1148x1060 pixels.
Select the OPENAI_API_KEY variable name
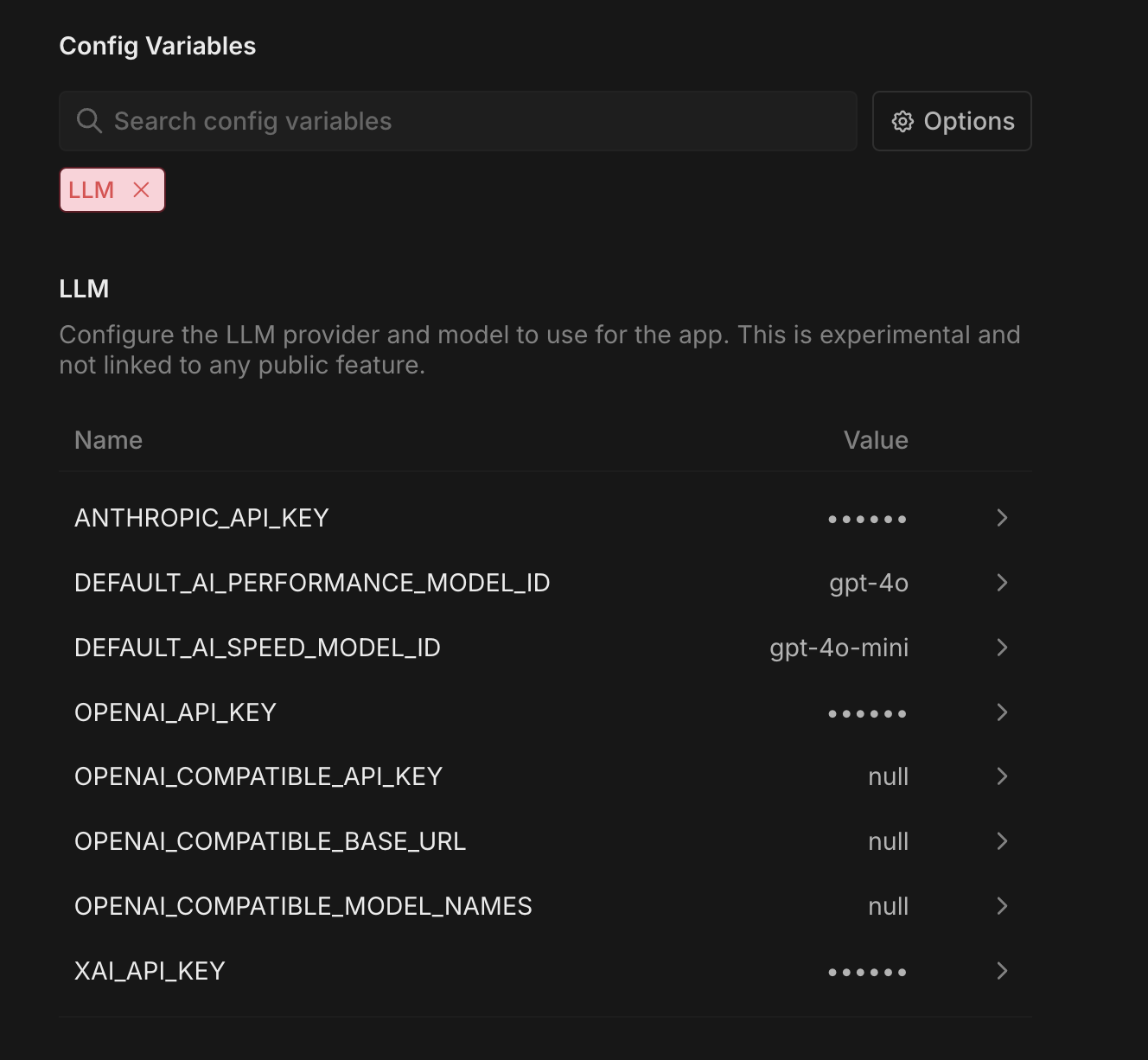[x=175, y=712]
